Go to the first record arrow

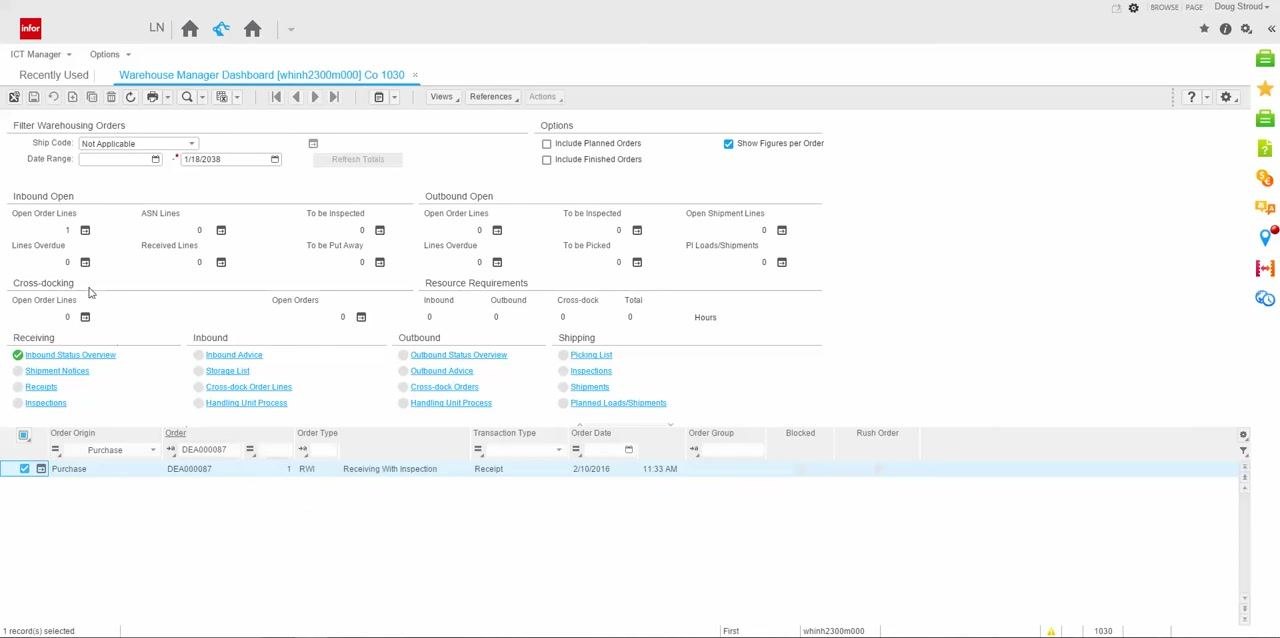pyautogui.click(x=276, y=97)
